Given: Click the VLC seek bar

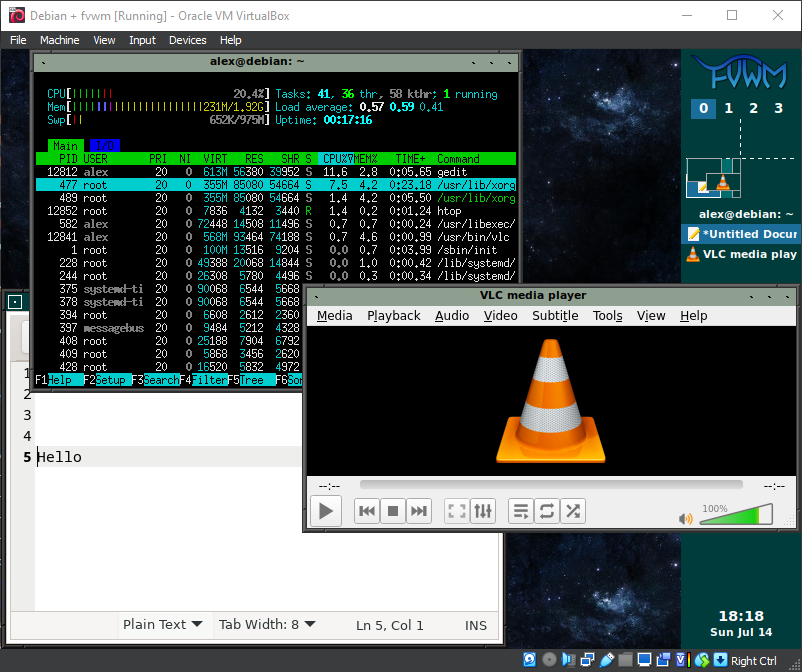Looking at the screenshot, I should tap(550, 485).
